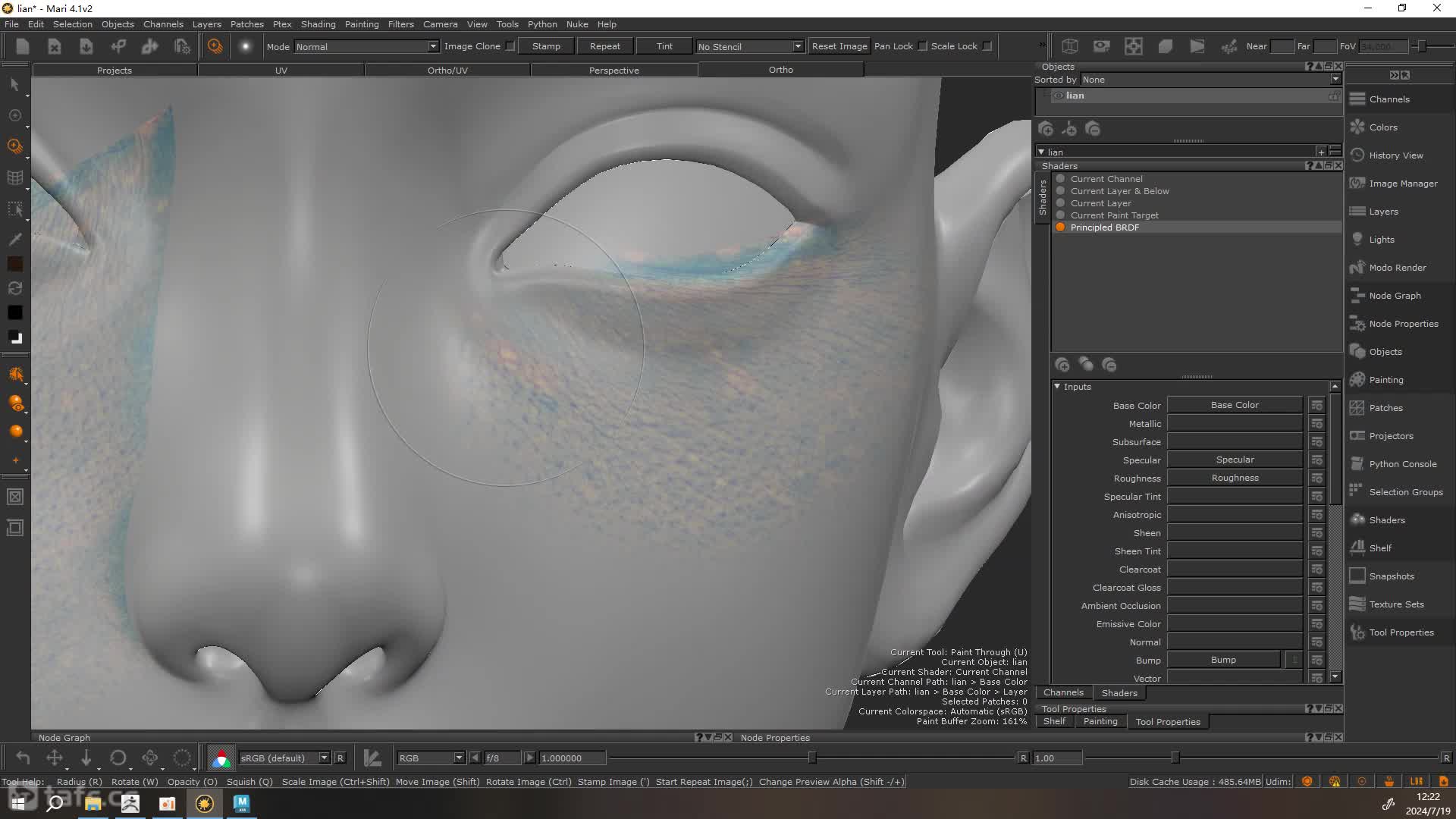Click the FoV slider handle
The image size is (1456, 819).
[1422, 46]
